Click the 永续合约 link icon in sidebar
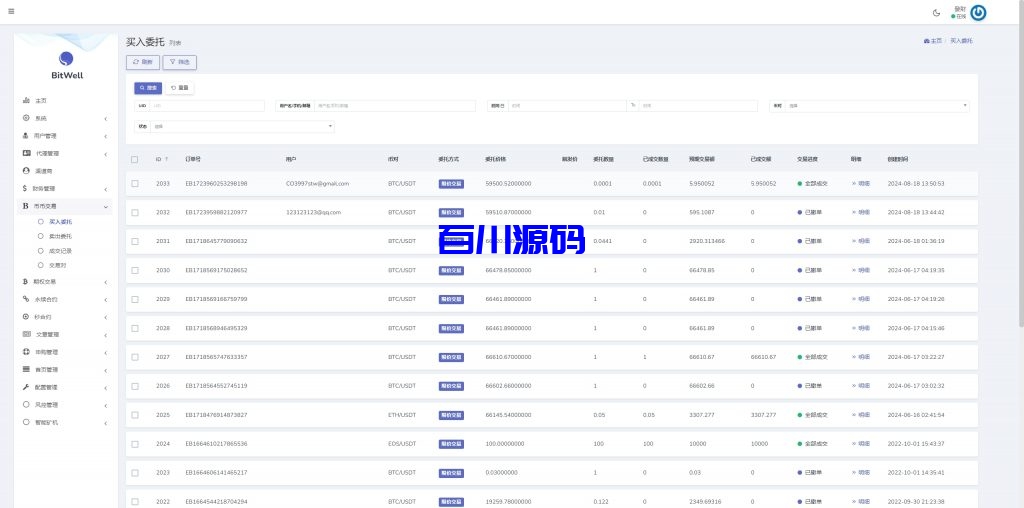 point(26,299)
